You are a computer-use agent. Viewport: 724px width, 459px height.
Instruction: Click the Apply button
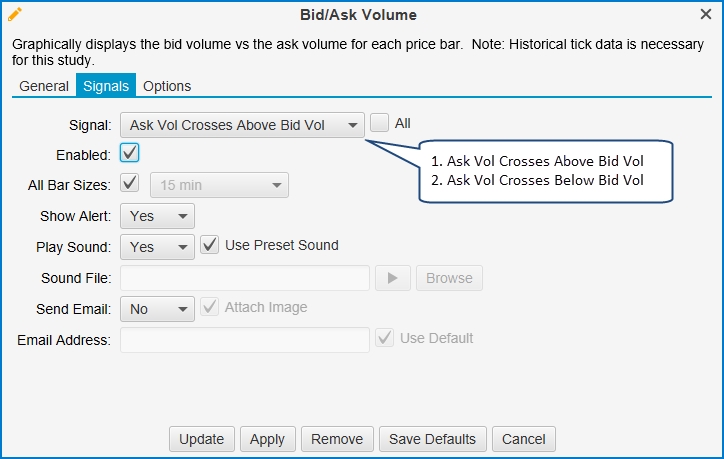[267, 439]
